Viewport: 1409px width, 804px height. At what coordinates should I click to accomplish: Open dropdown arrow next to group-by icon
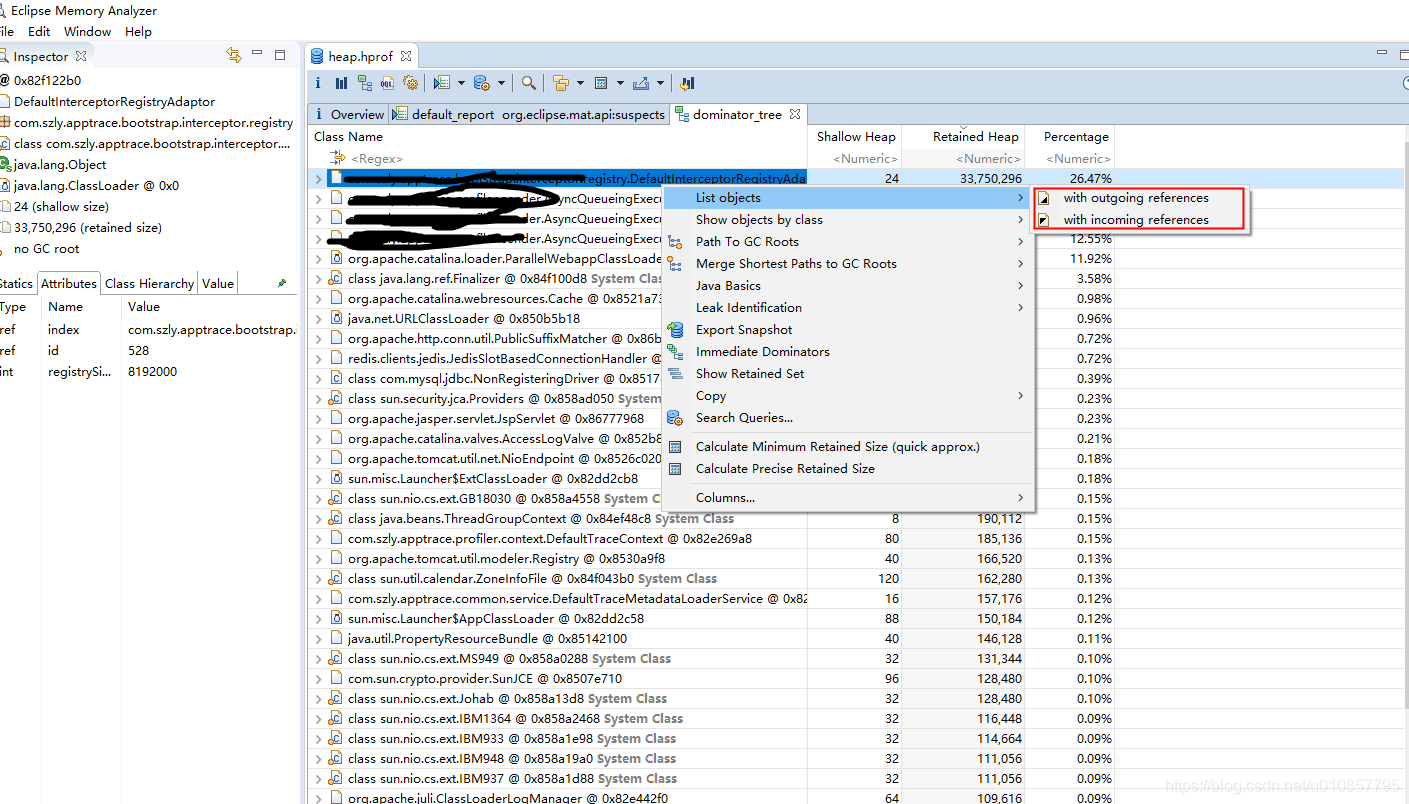580,83
